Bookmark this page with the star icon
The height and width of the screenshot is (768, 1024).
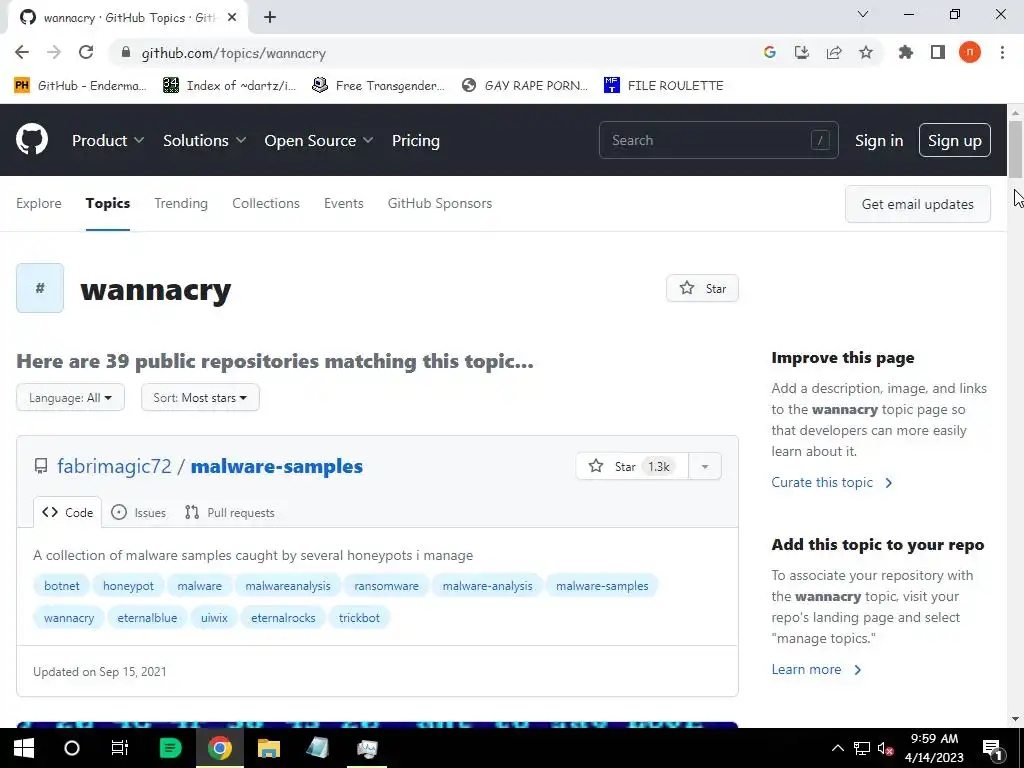866,53
